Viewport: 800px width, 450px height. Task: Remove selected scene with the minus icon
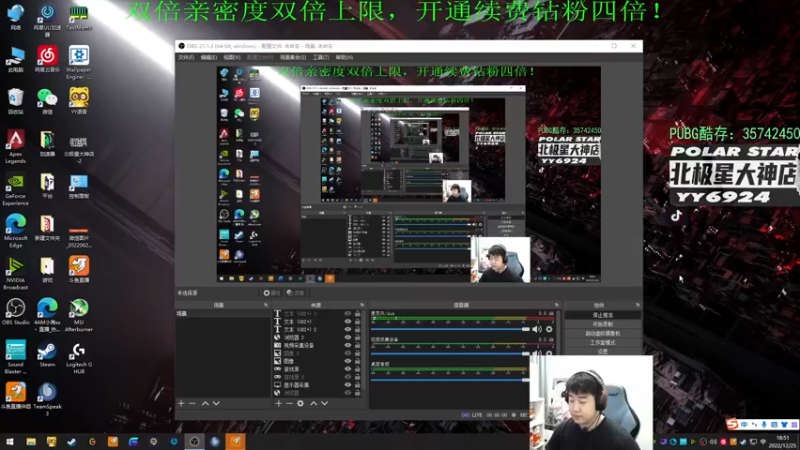(x=192, y=403)
